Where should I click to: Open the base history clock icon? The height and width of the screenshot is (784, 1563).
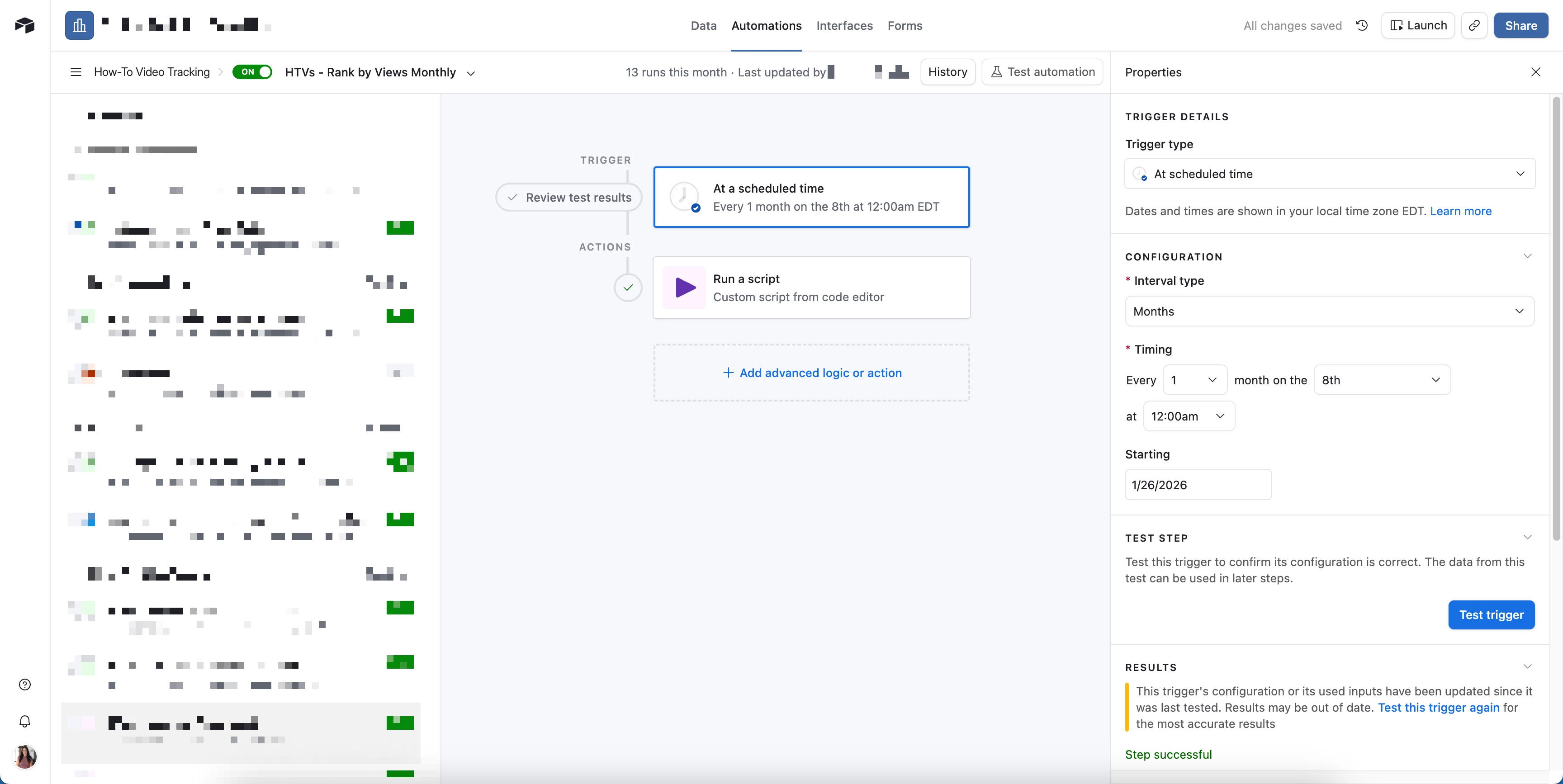1362,25
